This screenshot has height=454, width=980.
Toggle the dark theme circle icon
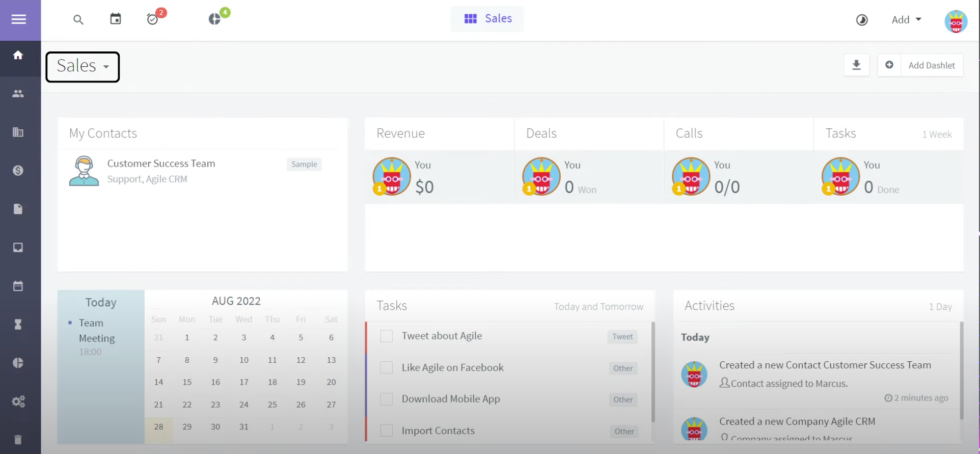point(862,20)
